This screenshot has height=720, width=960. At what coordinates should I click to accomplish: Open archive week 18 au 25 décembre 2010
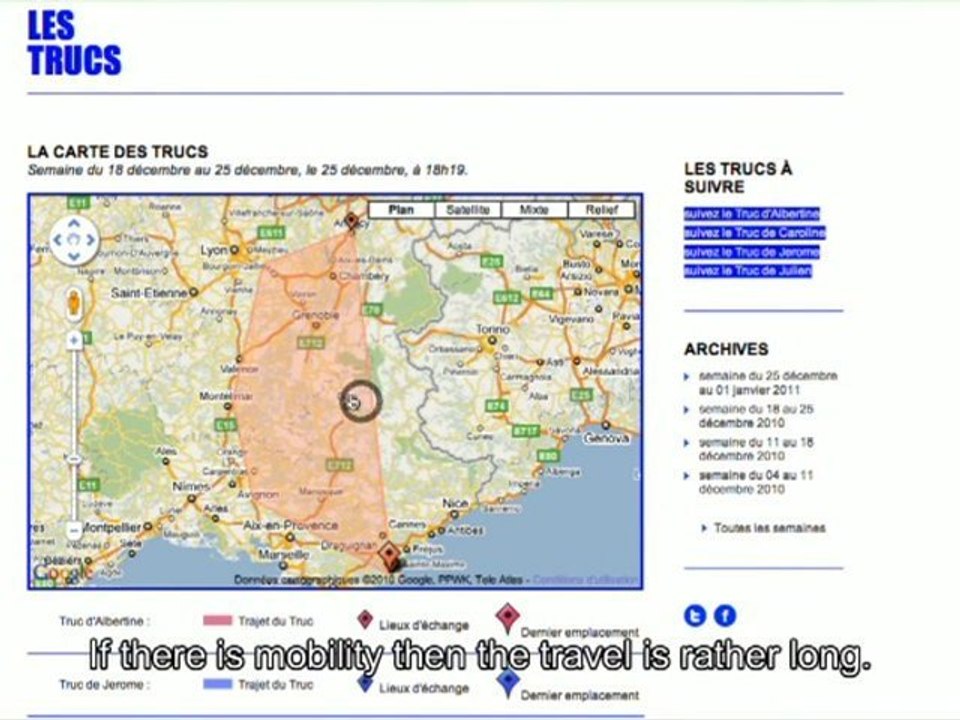[x=756, y=416]
